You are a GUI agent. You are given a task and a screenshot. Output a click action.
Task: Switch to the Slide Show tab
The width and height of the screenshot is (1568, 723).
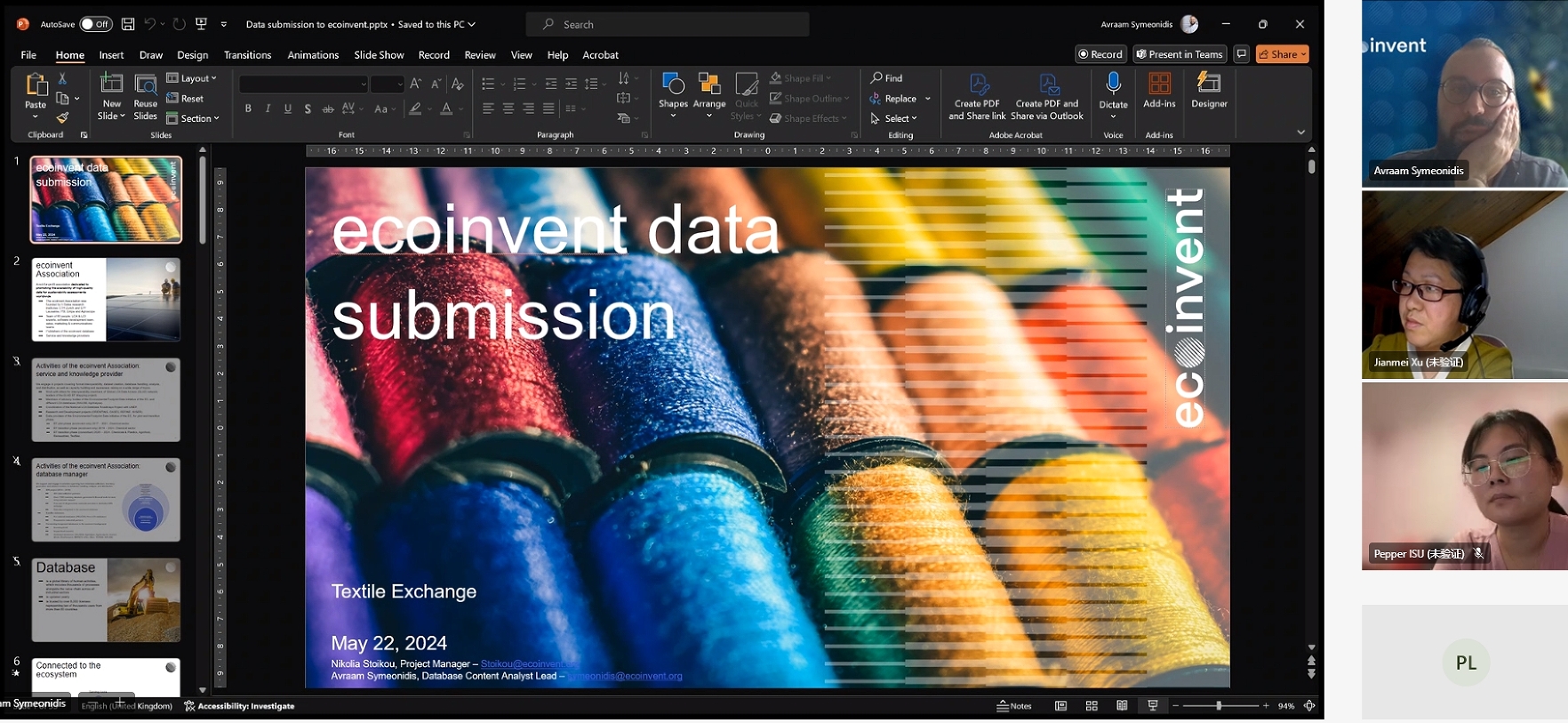coord(379,55)
